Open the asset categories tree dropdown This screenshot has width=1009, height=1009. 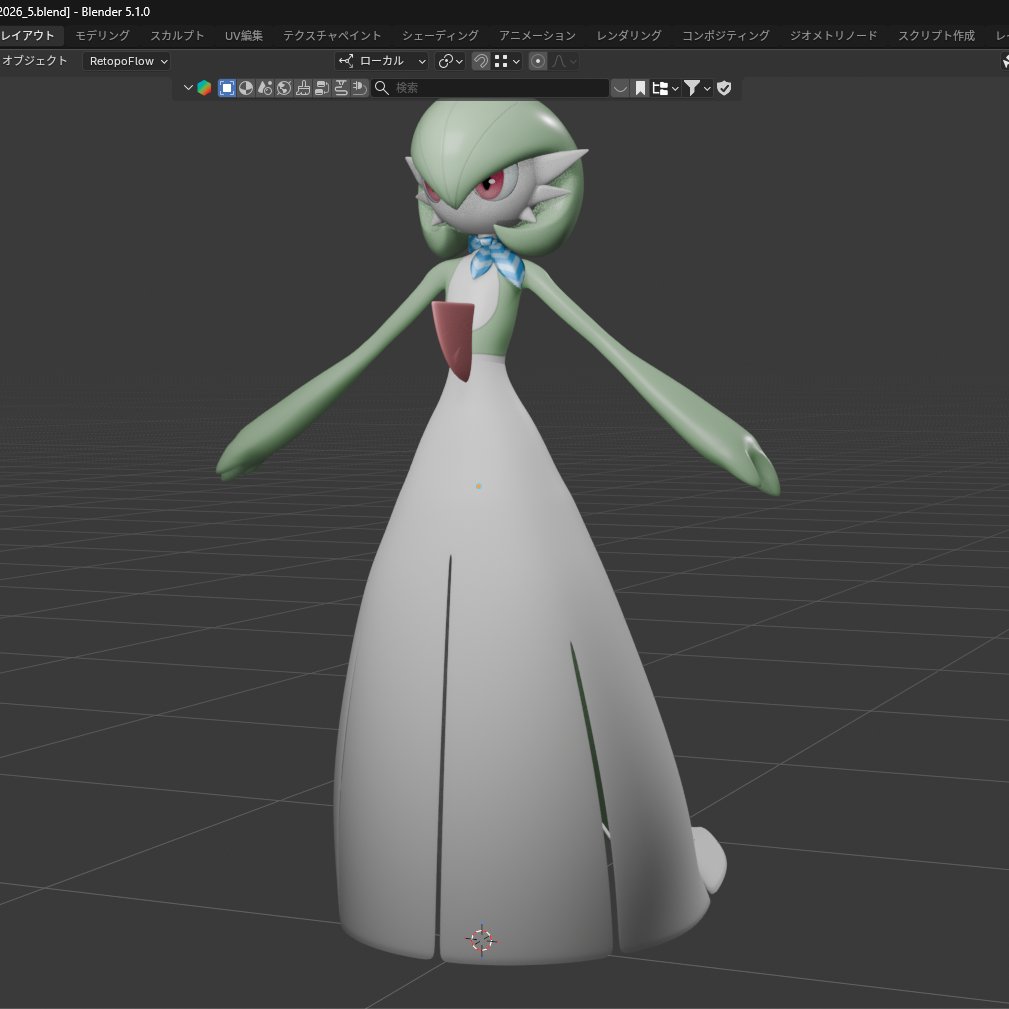tap(665, 88)
